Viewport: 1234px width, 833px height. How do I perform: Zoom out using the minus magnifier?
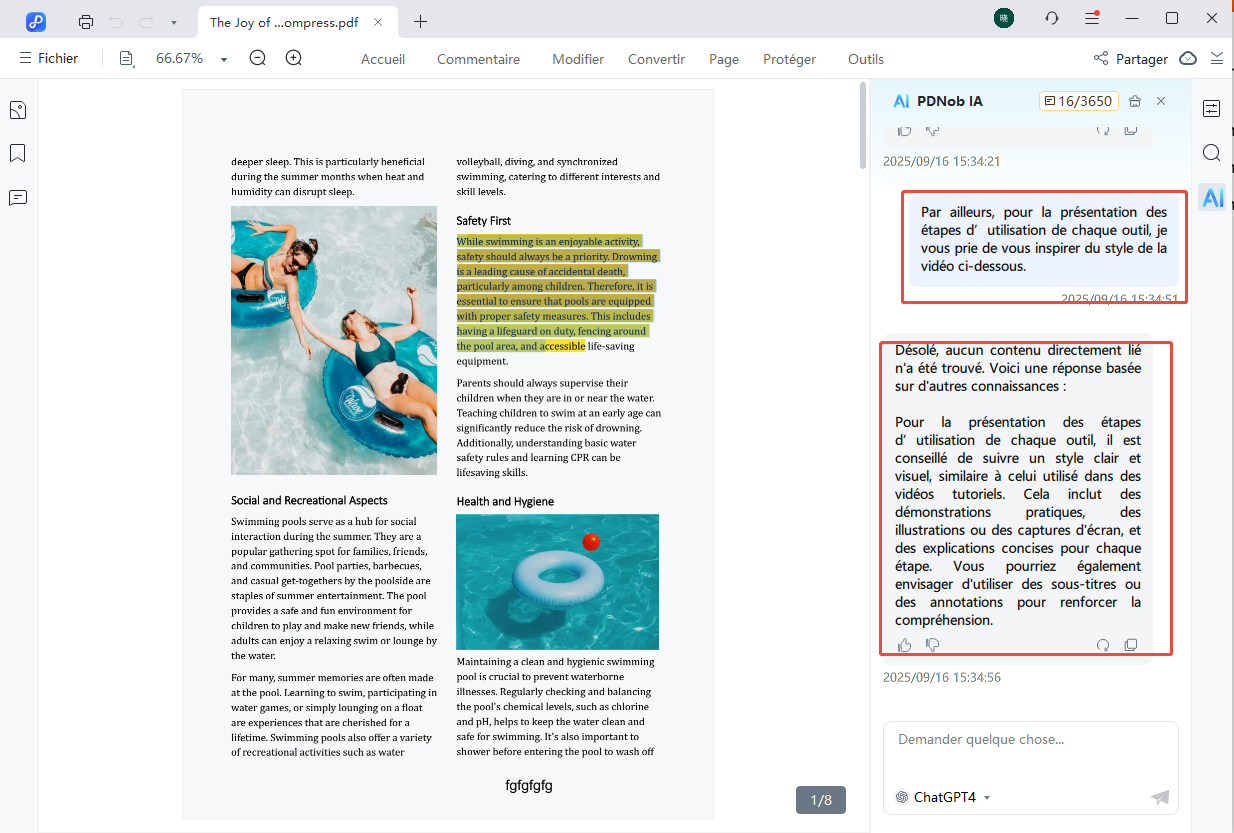pos(257,59)
